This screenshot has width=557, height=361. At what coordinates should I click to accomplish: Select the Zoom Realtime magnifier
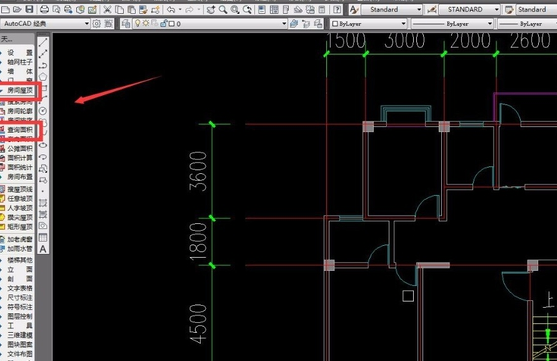click(x=223, y=10)
